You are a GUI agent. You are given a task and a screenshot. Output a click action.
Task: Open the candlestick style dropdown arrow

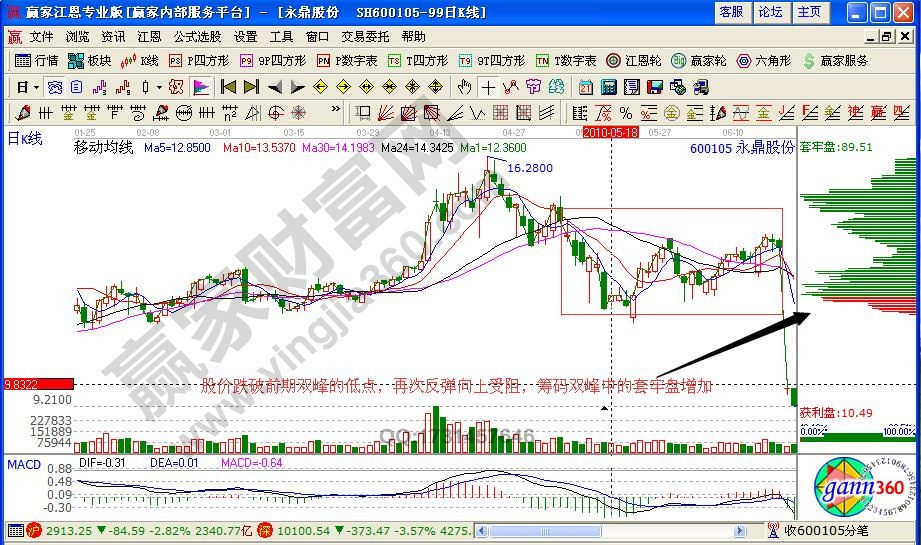pyautogui.click(x=160, y=86)
